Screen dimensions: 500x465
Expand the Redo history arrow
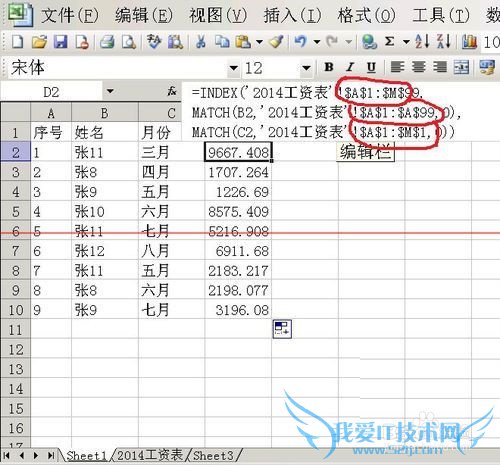pos(349,42)
